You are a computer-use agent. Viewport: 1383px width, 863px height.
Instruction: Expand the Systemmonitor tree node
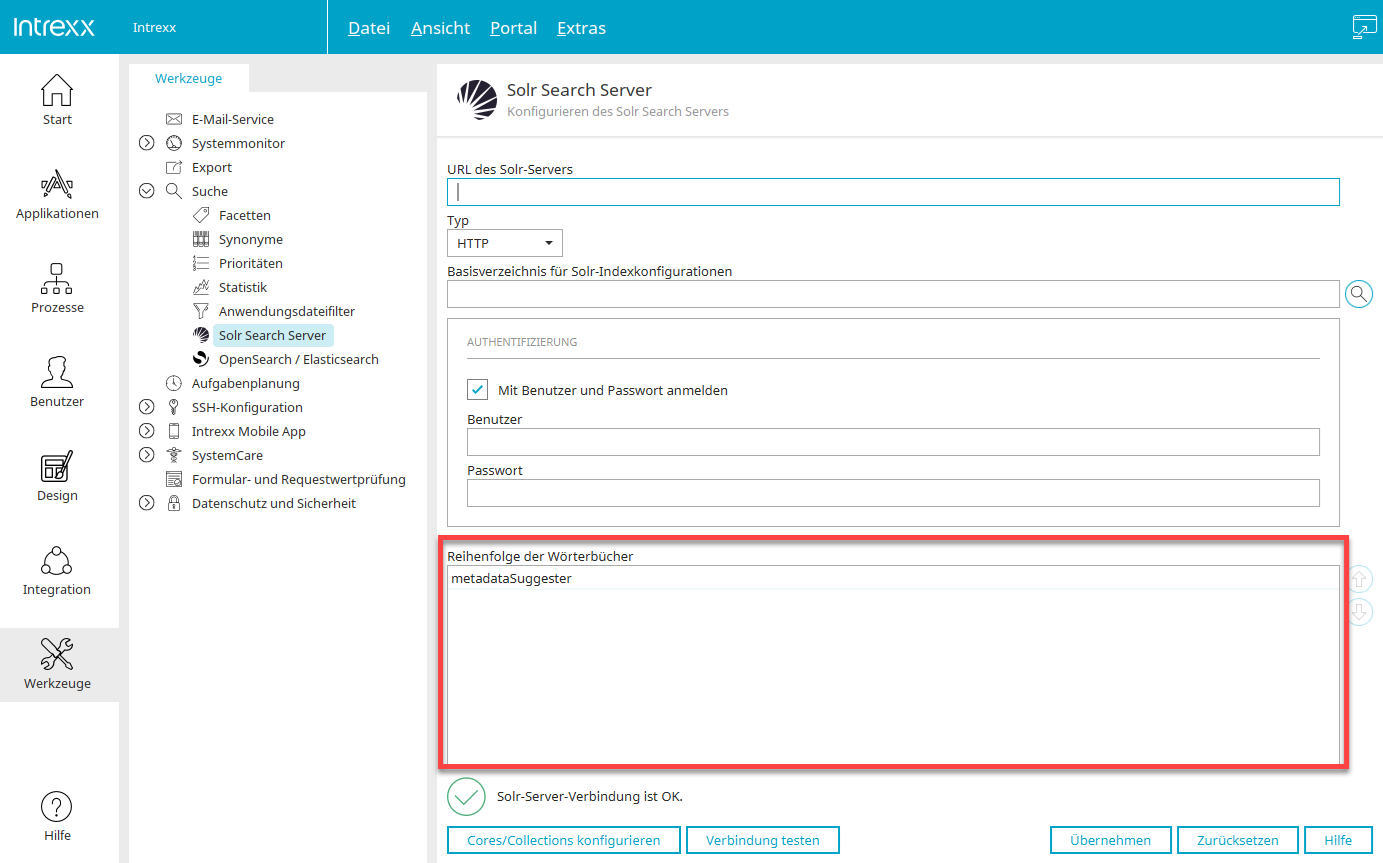(x=147, y=143)
